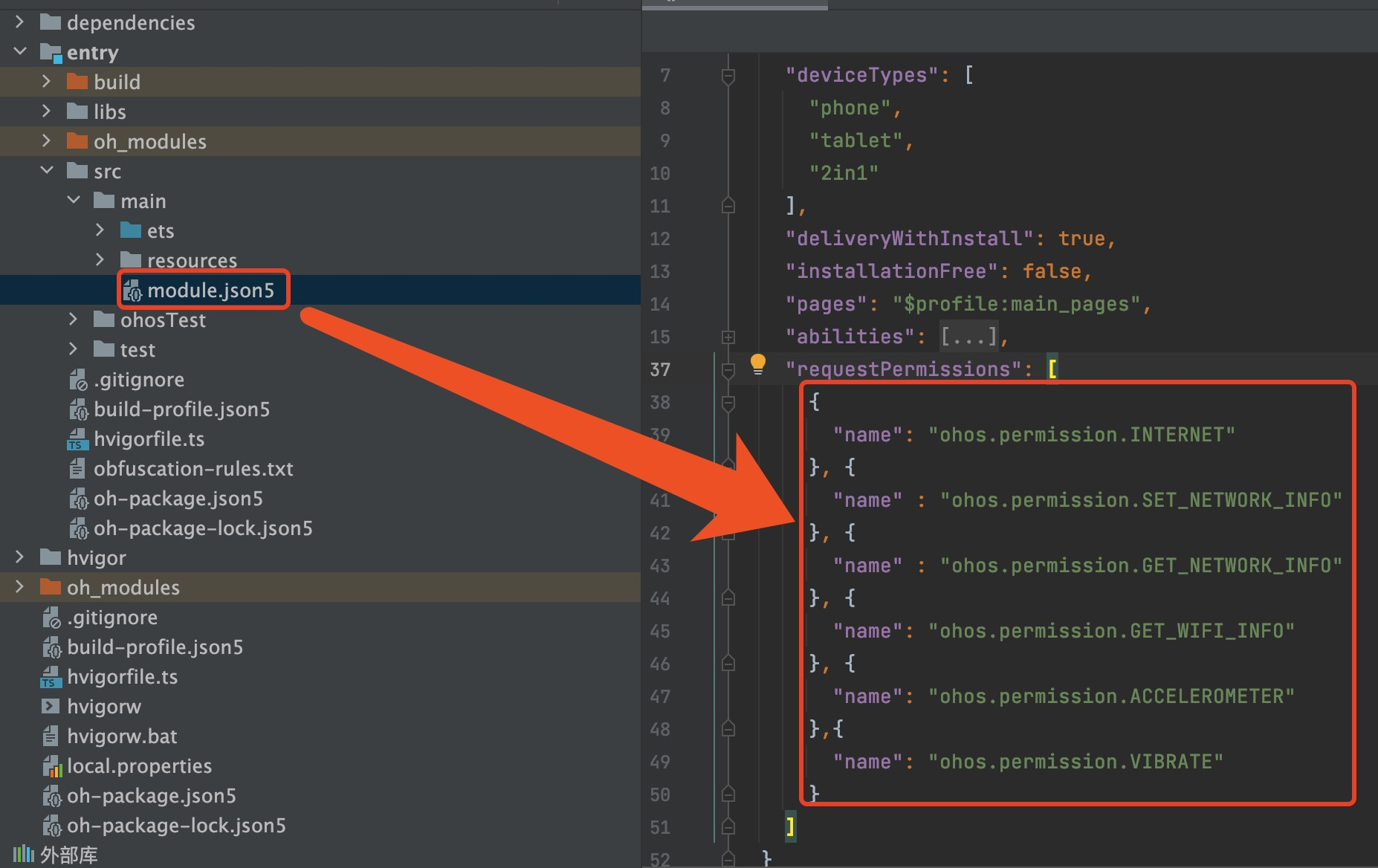Click the "ohos.permission.VIBRATE" string
Screen dimensions: 1378x868
1075,762
